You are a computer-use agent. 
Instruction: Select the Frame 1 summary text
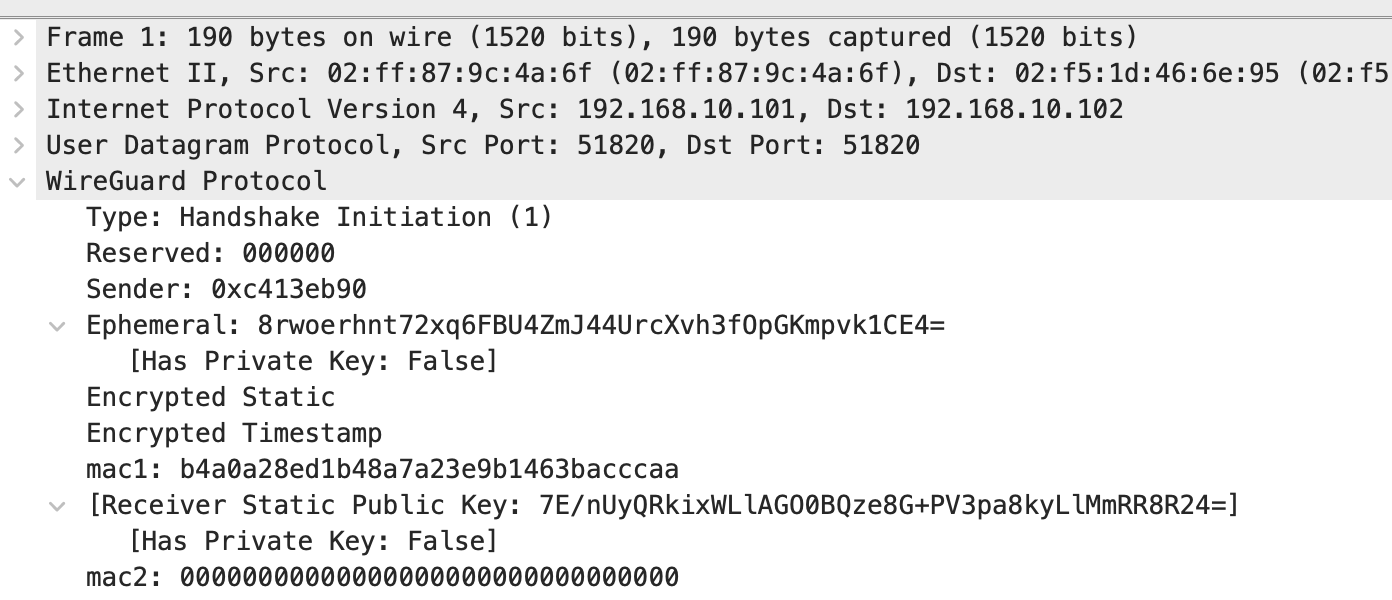[x=592, y=38]
